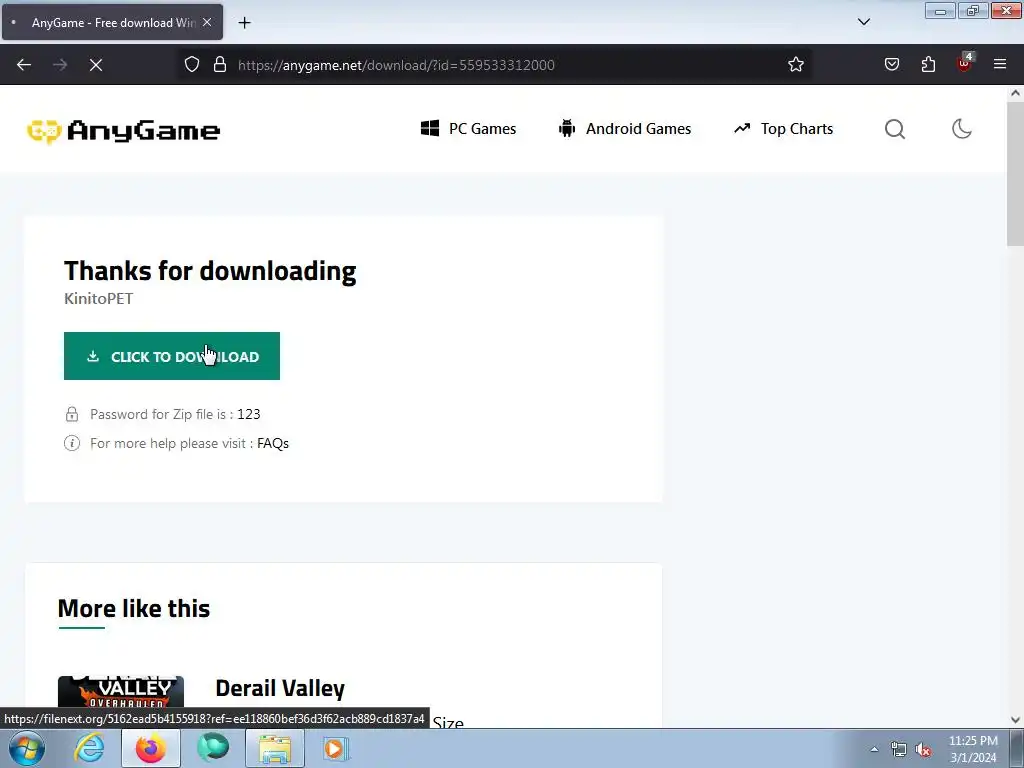This screenshot has height=768, width=1024.
Task: Click the KinitoPET game name
Action: 99,298
